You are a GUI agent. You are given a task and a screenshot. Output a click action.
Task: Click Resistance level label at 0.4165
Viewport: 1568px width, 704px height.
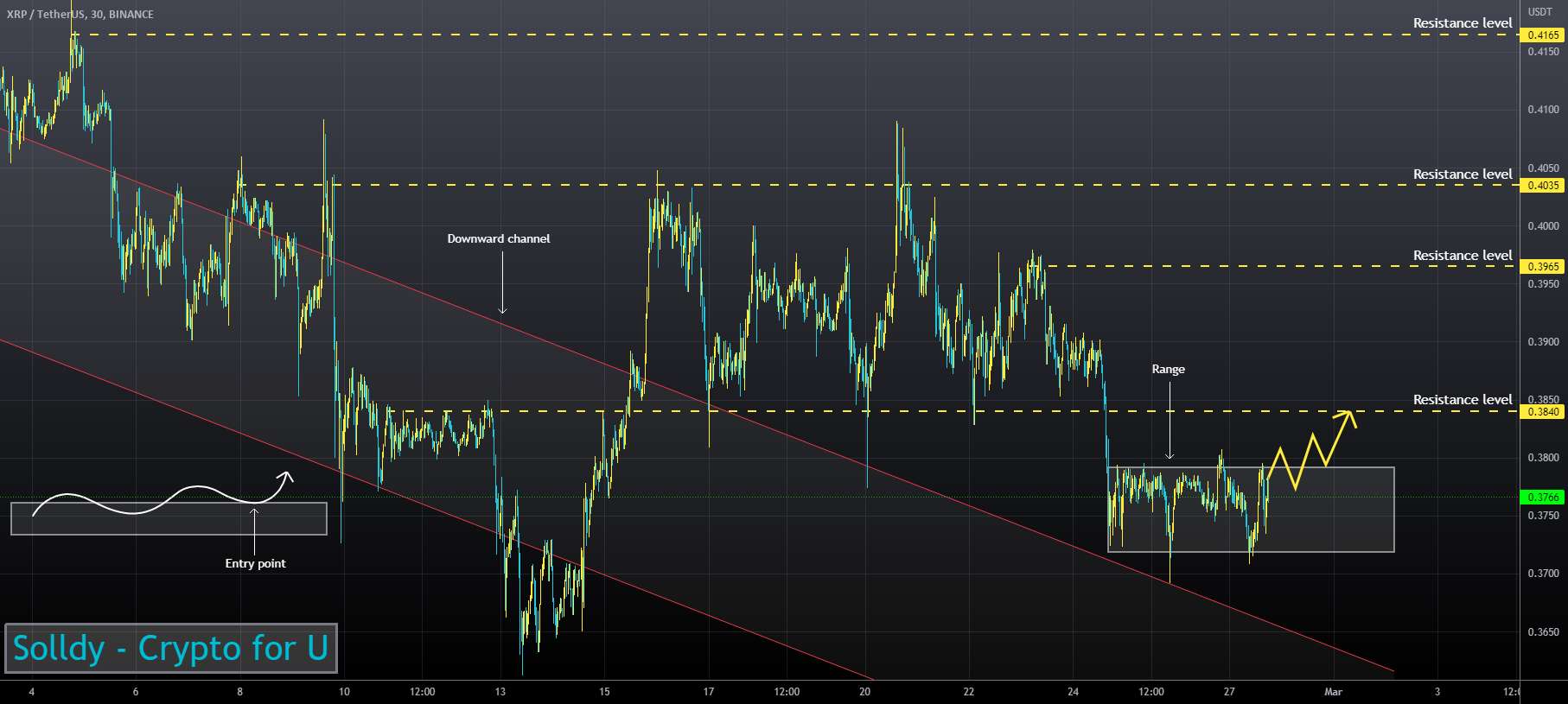[x=1463, y=23]
